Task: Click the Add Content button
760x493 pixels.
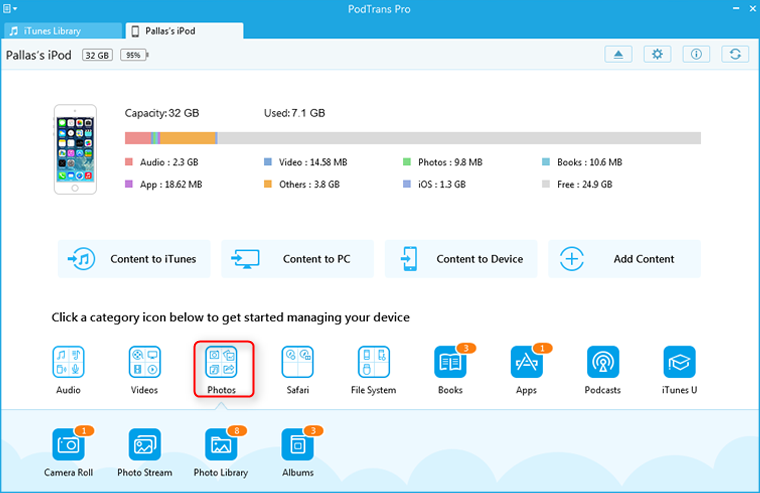Action: [624, 259]
